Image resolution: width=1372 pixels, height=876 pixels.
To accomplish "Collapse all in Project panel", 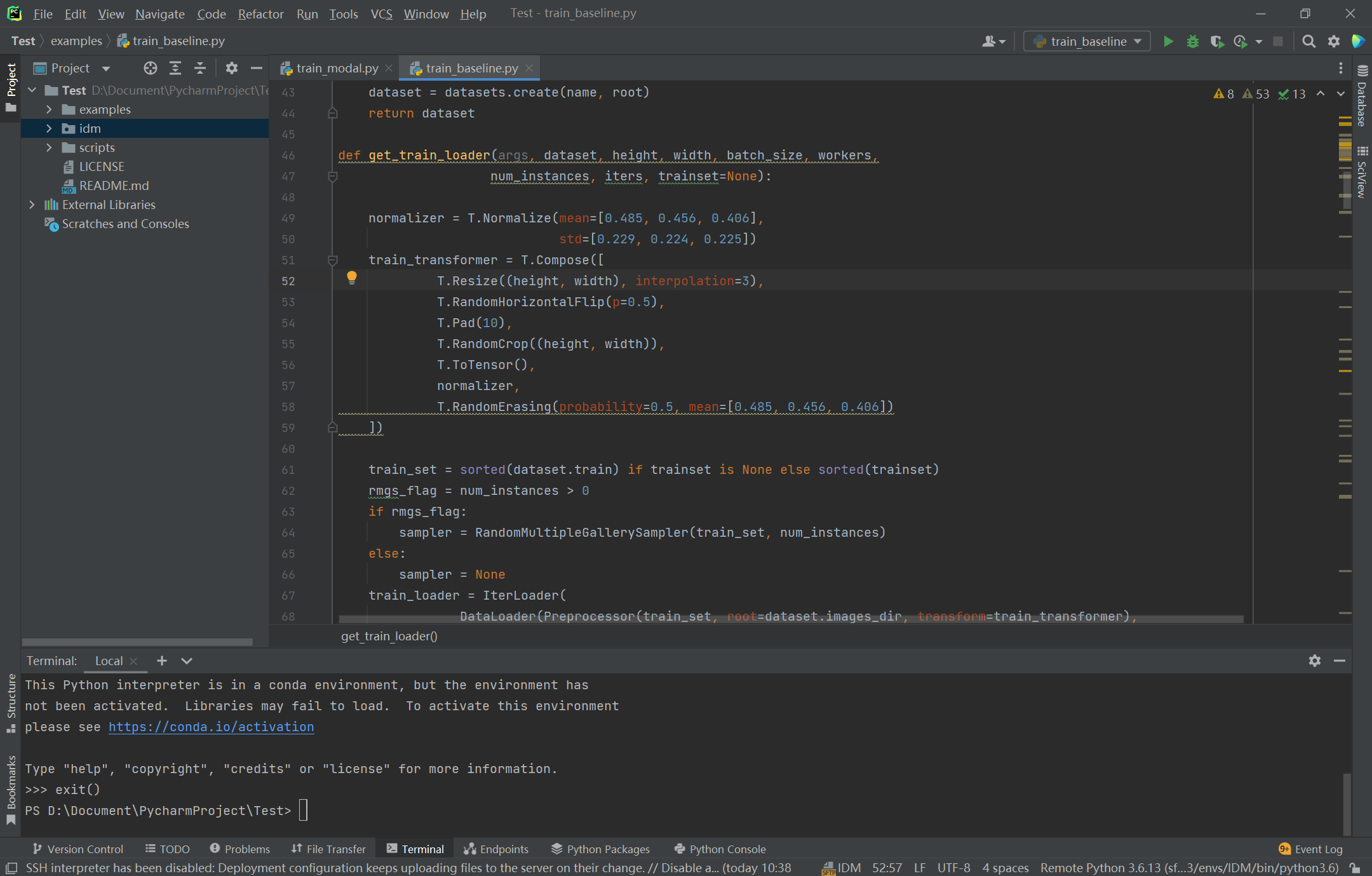I will click(199, 68).
